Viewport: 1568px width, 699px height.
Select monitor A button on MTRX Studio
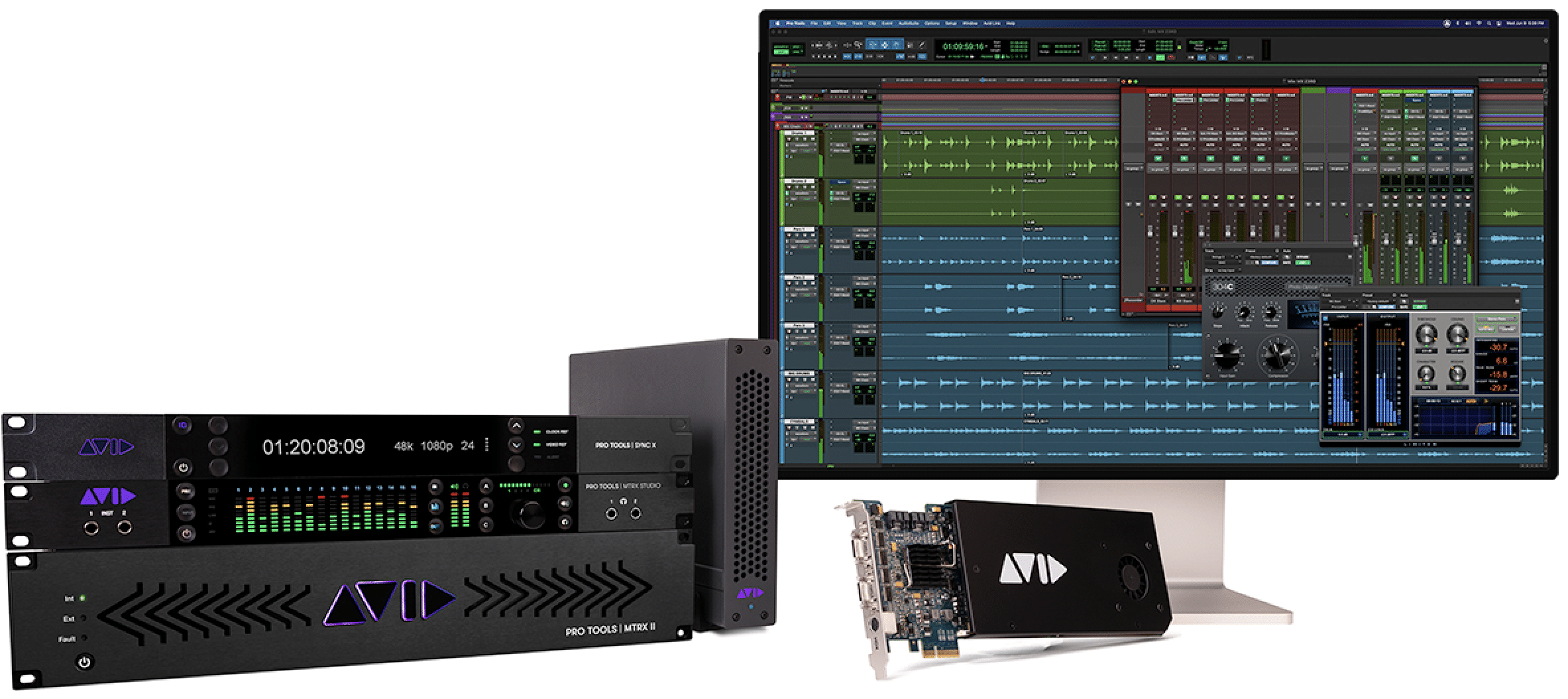(486, 486)
